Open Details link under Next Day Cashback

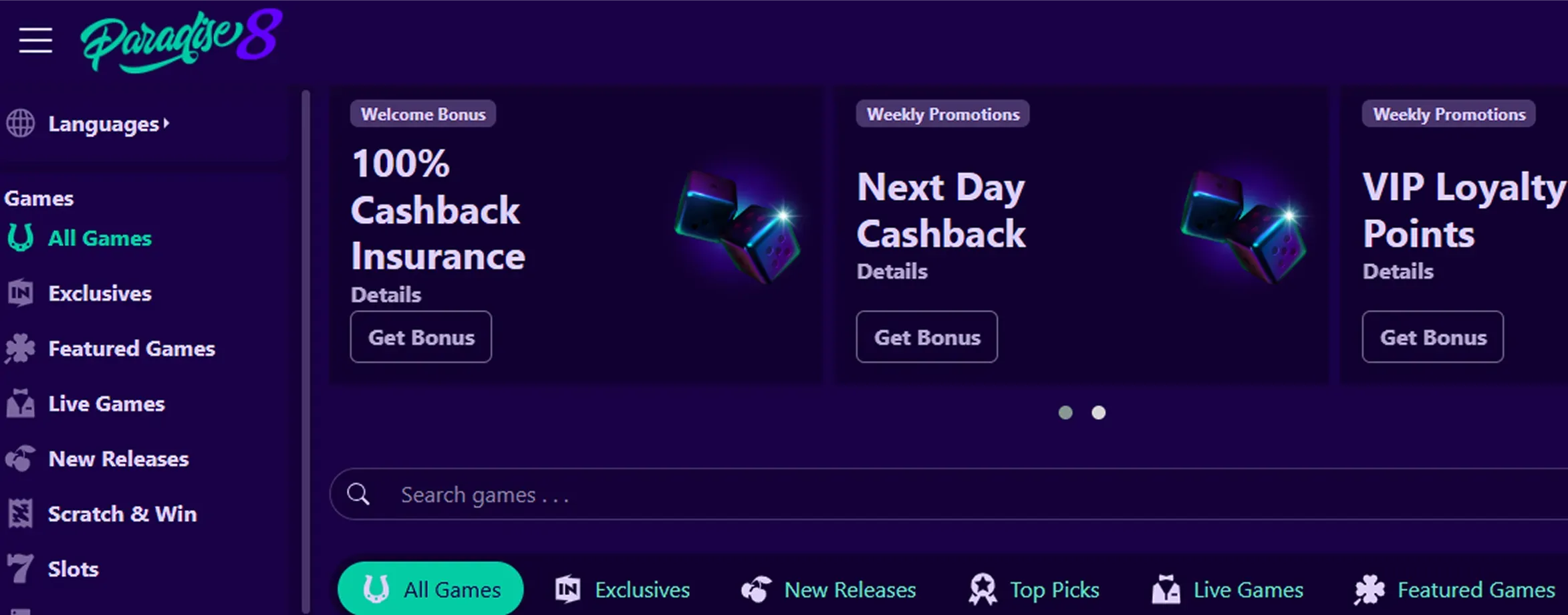892,271
